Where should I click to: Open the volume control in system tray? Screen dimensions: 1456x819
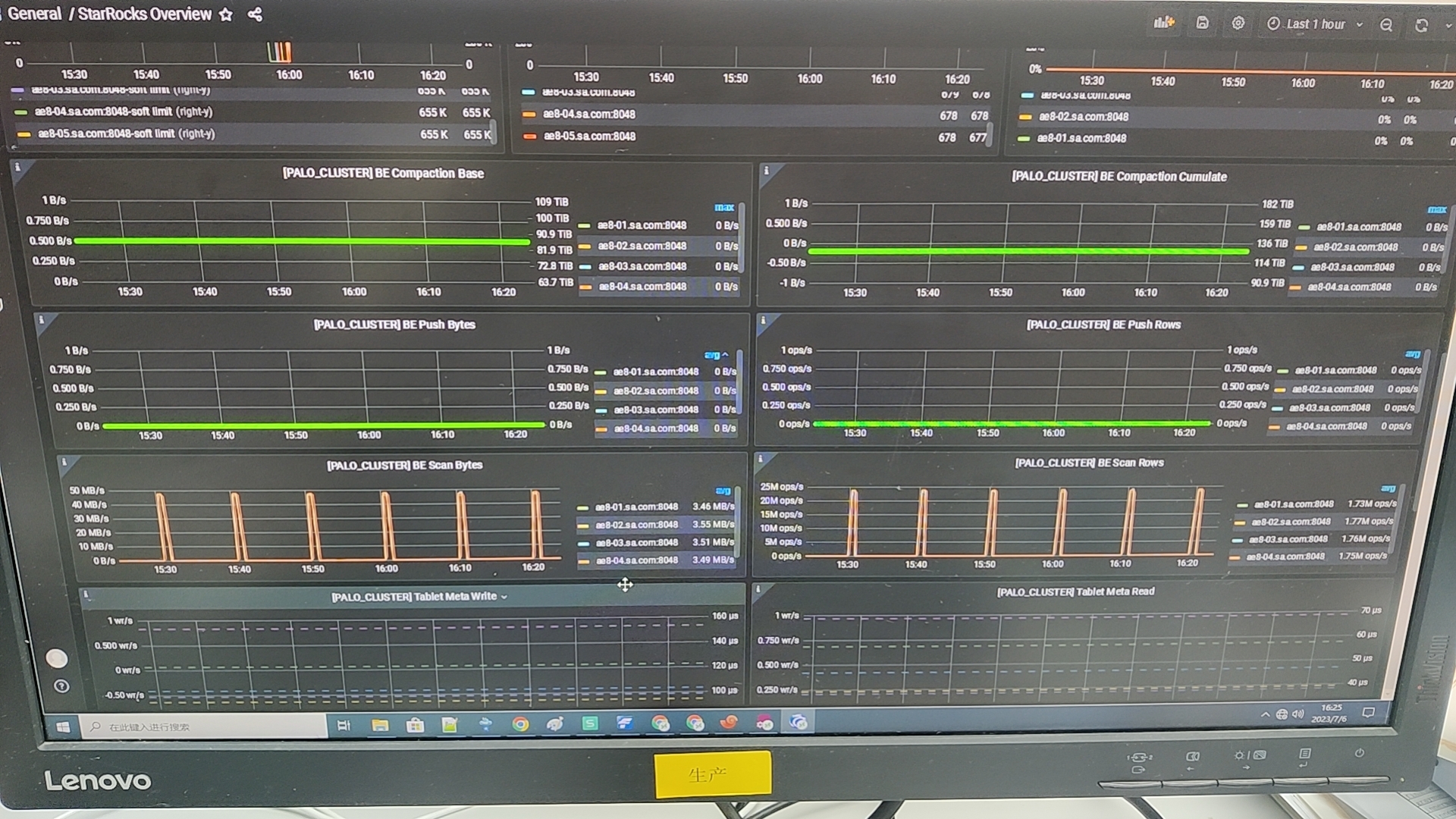click(x=1298, y=714)
